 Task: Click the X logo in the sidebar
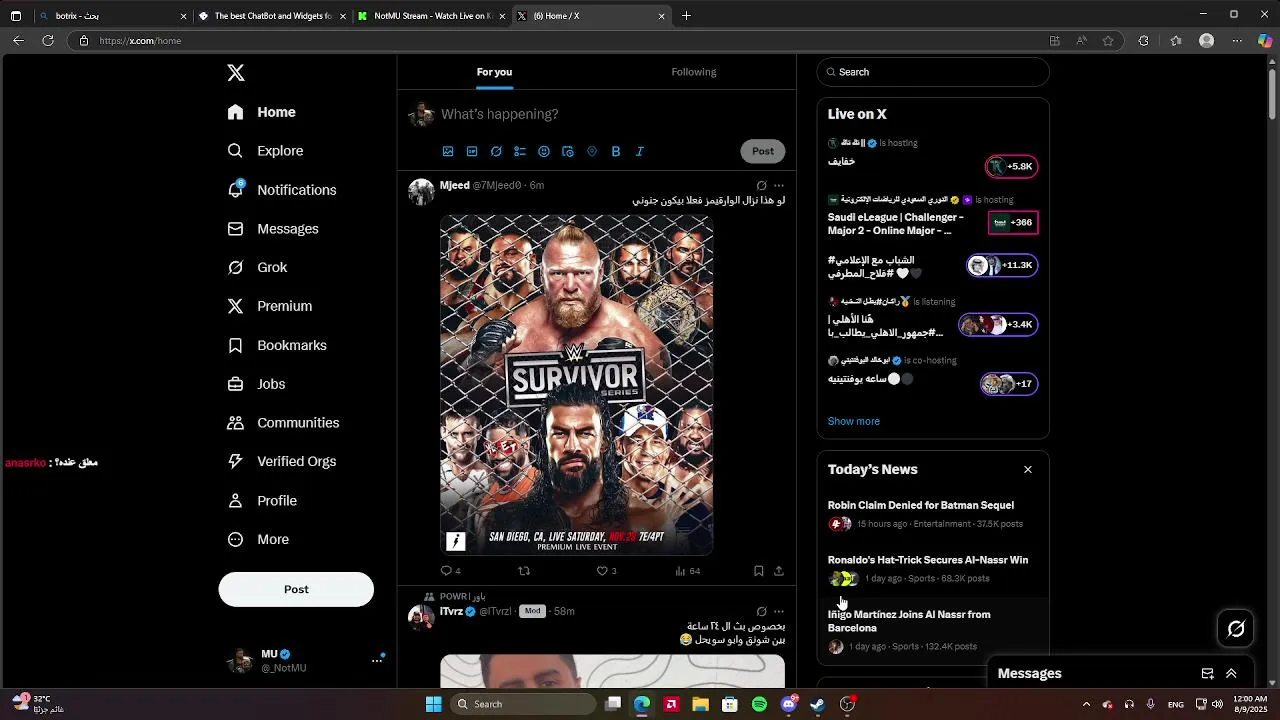click(x=236, y=73)
